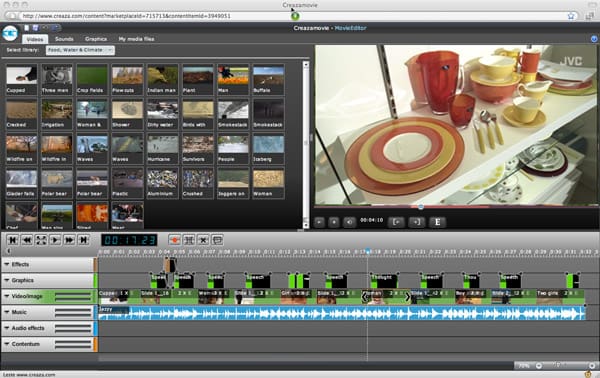Collapse the Audio effects track
This screenshot has width=600, height=378.
tap(7, 328)
